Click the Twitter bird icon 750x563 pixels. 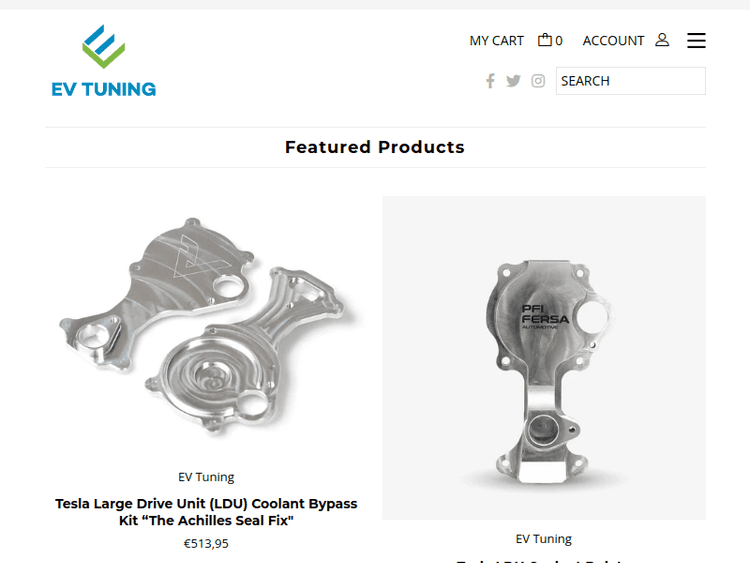[513, 81]
